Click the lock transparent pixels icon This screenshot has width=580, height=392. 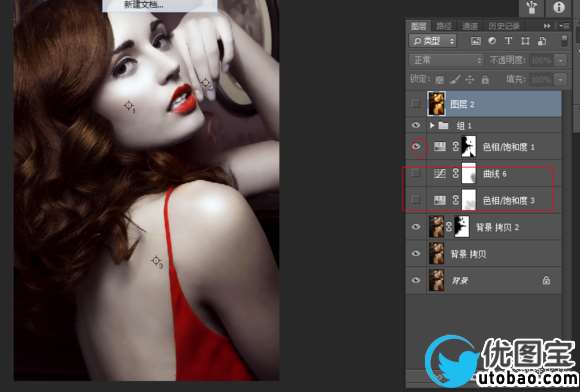coord(439,79)
